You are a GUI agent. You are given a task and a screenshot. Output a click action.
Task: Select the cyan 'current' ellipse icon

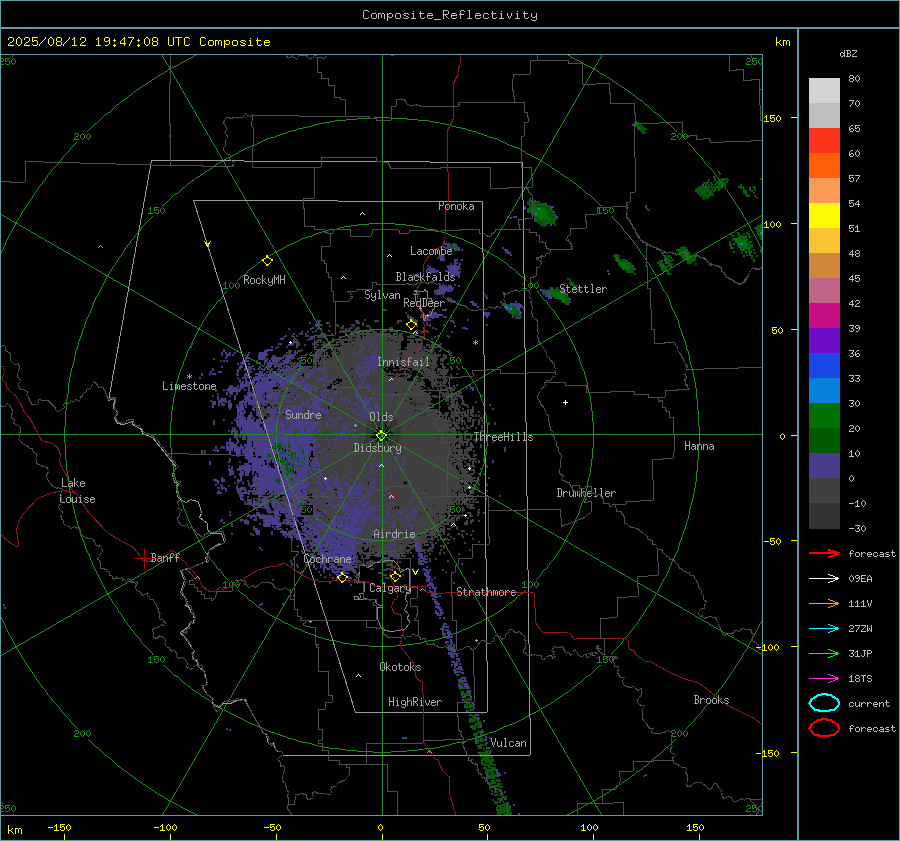(x=824, y=703)
